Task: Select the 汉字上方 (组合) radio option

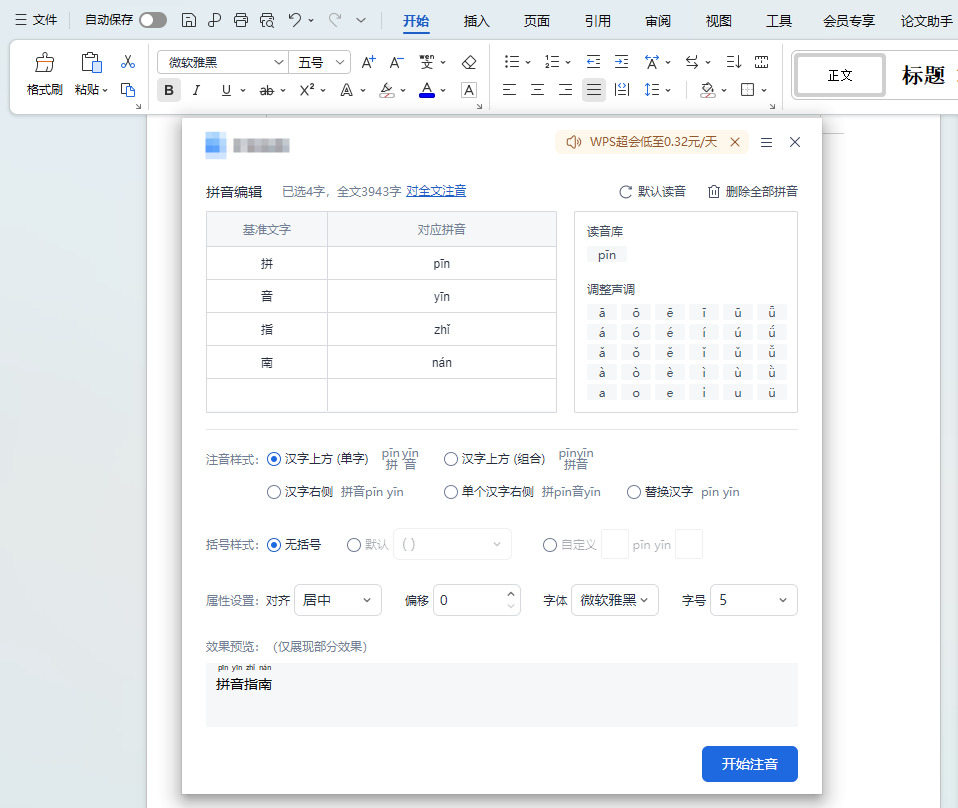Action: (451, 459)
